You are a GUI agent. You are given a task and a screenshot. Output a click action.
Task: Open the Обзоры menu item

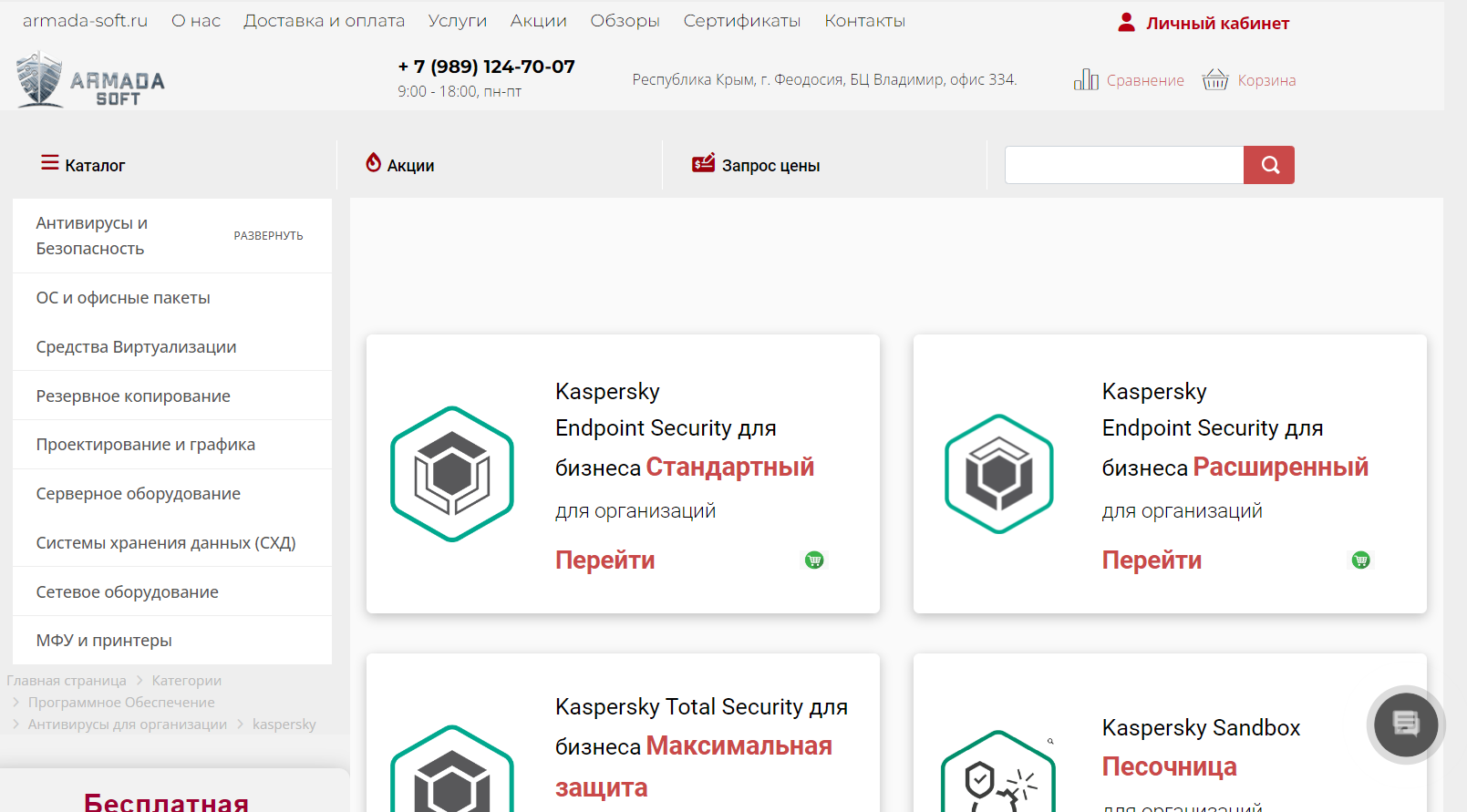coord(625,21)
